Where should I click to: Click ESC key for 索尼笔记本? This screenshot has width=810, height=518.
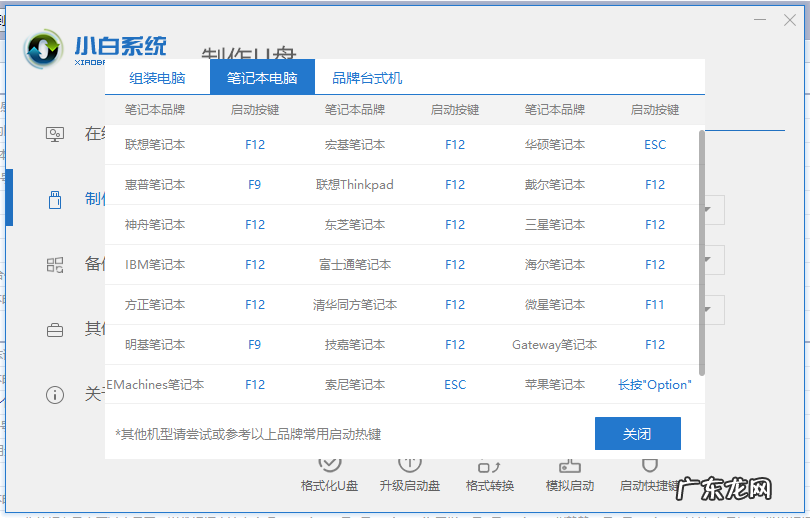tap(455, 385)
